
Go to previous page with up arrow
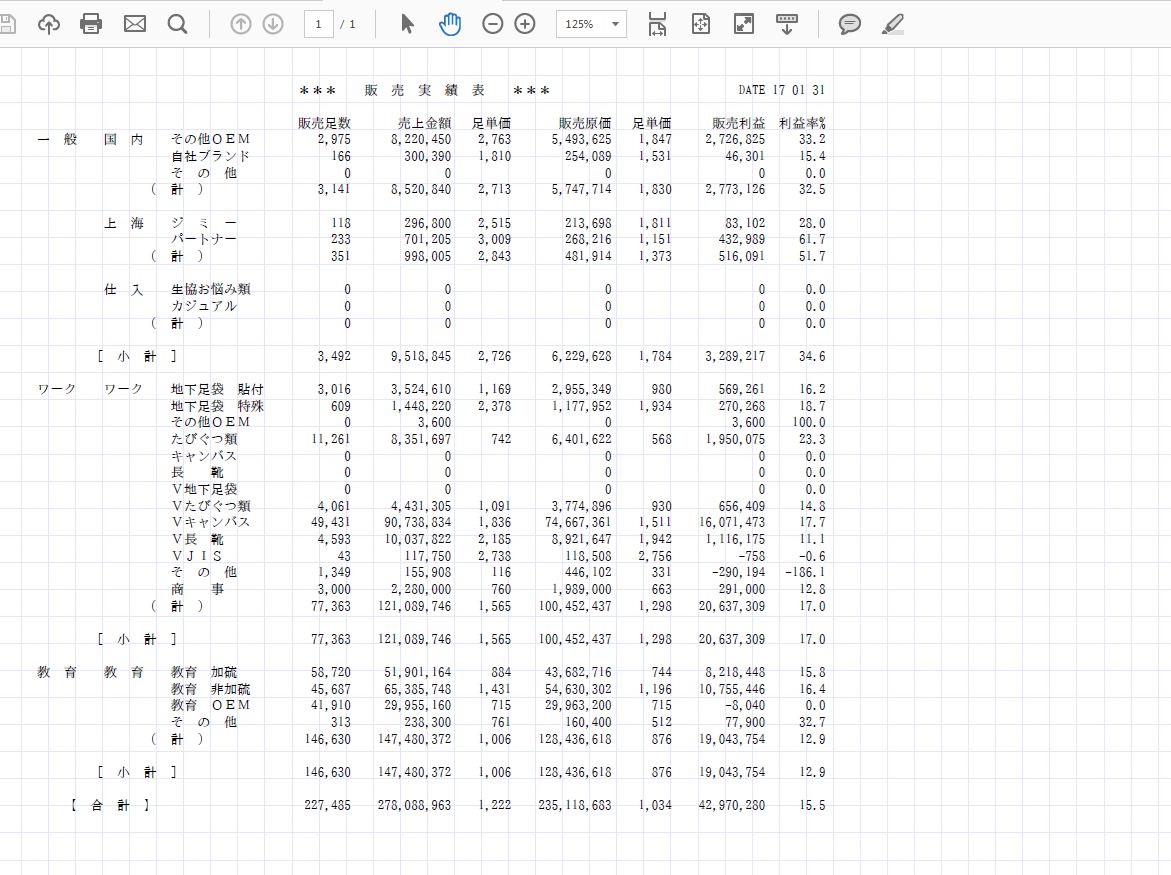(x=241, y=24)
